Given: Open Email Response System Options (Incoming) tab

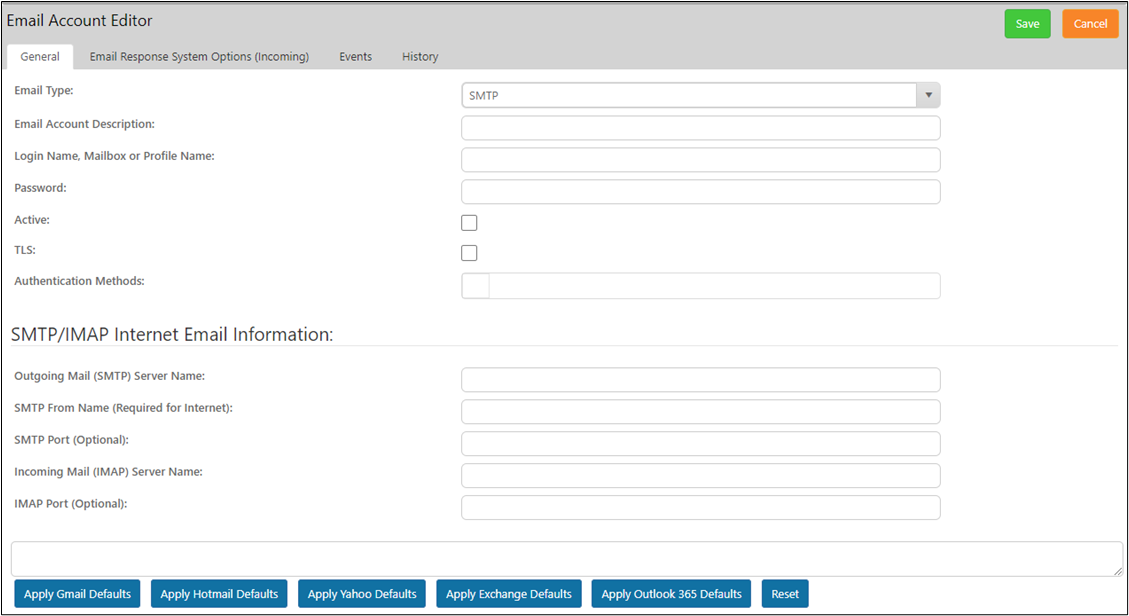Looking at the screenshot, I should (199, 56).
